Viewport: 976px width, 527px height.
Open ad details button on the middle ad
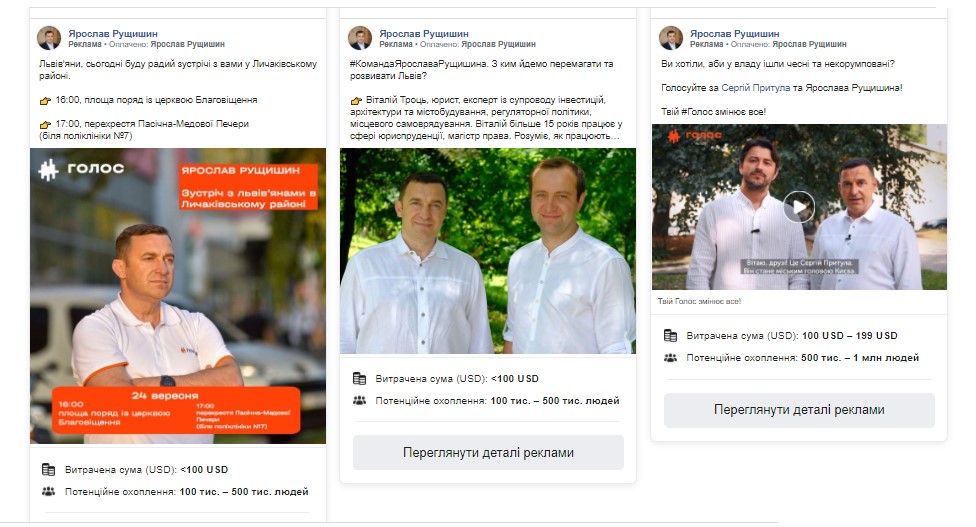(x=488, y=452)
